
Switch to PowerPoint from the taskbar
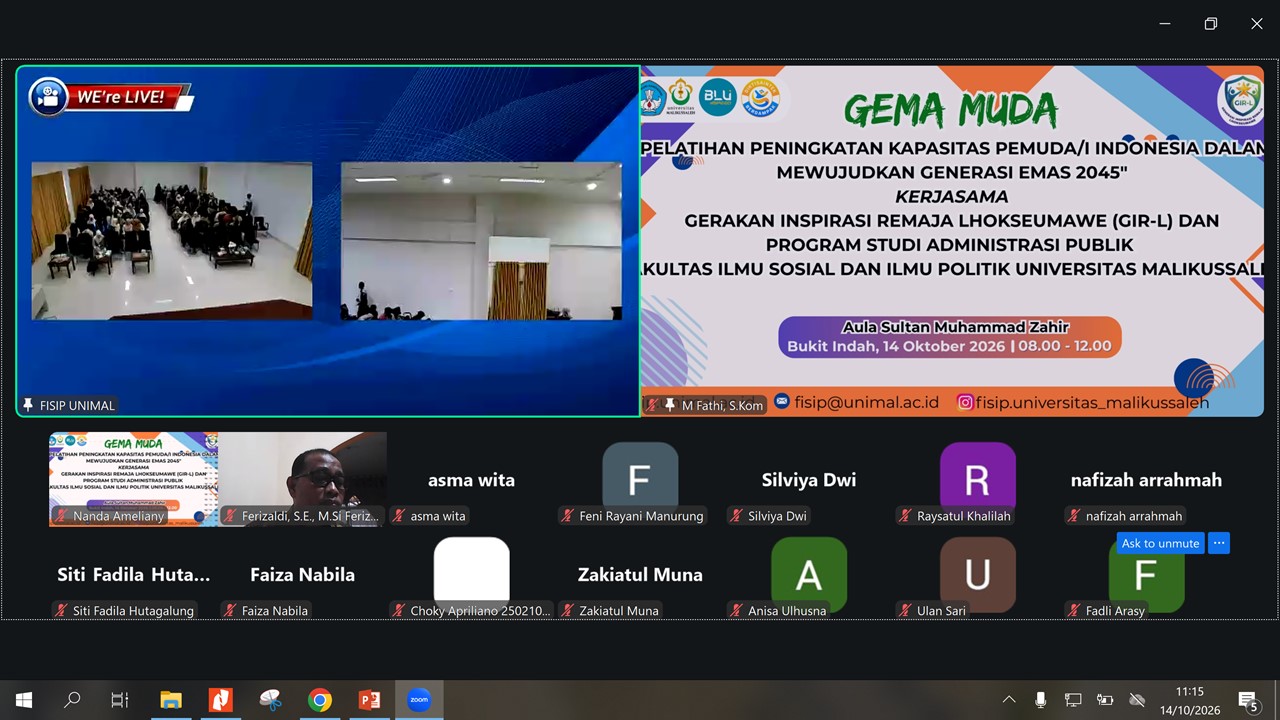370,700
